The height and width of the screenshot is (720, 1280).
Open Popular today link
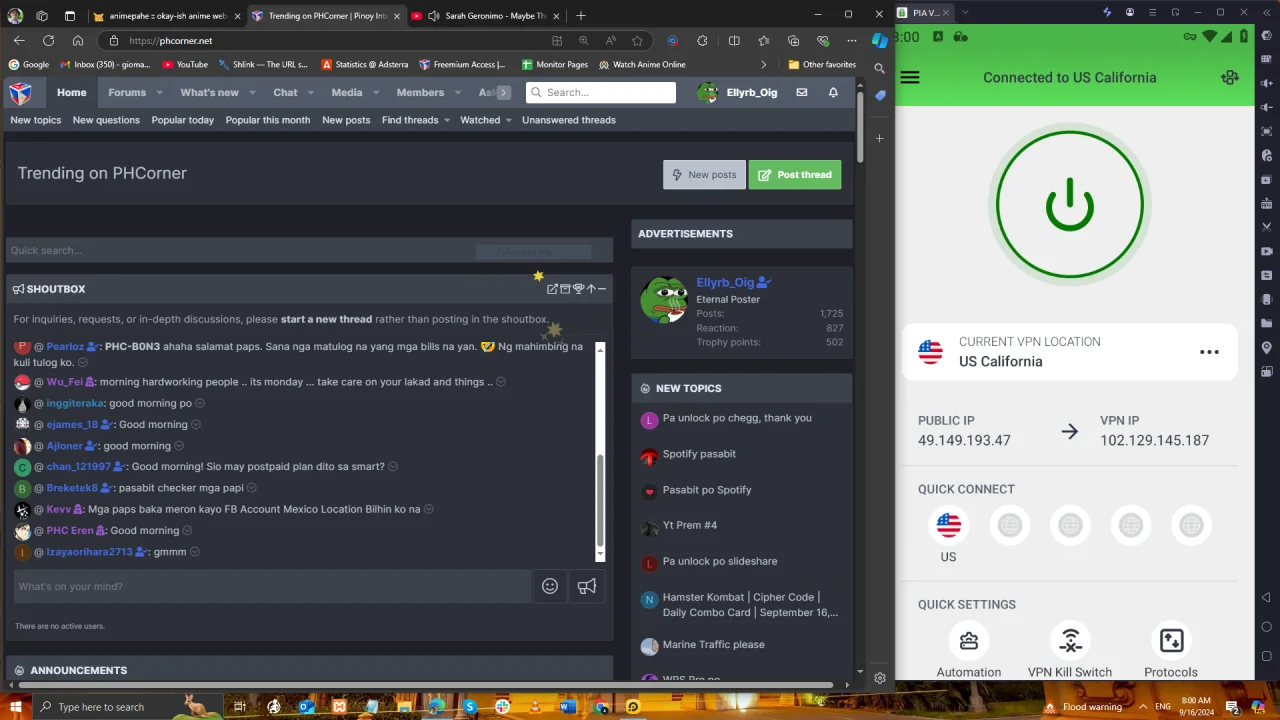183,120
